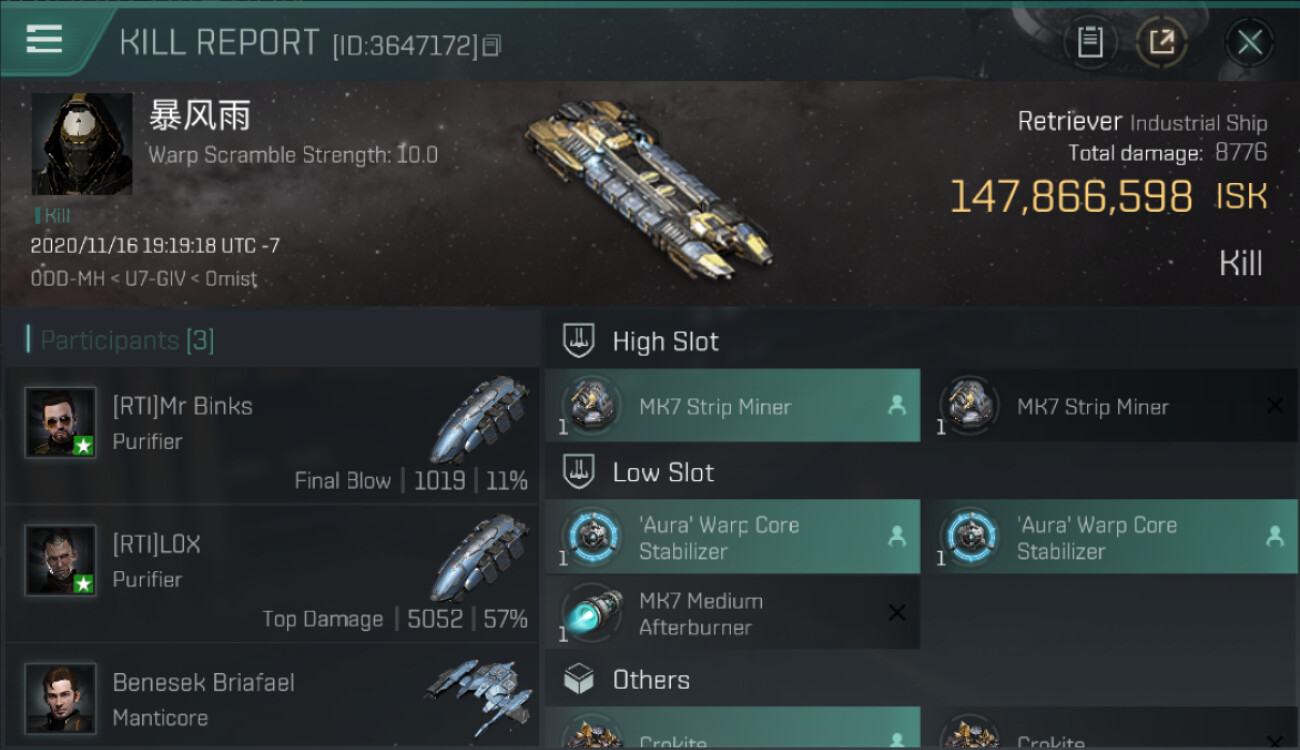The image size is (1300, 750).
Task: Select the dropped MK7 Strip Miner
Action: coord(732,406)
